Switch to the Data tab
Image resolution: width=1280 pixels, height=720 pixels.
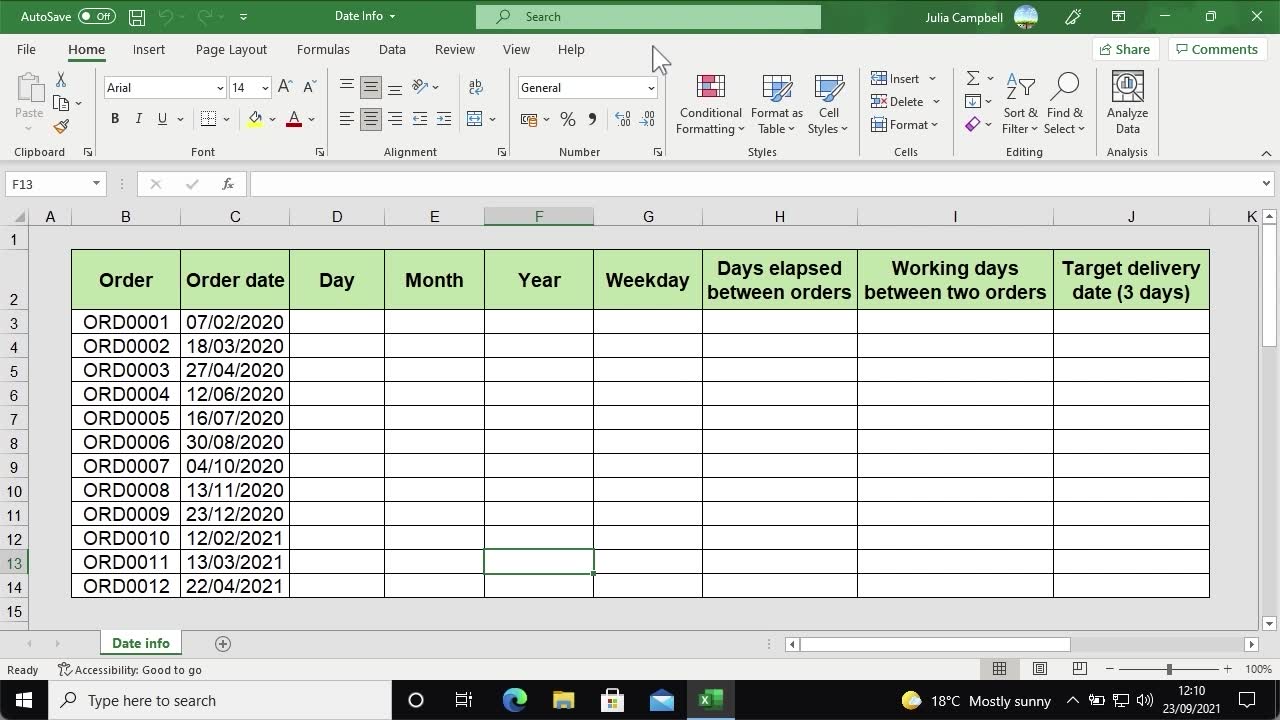[x=392, y=49]
